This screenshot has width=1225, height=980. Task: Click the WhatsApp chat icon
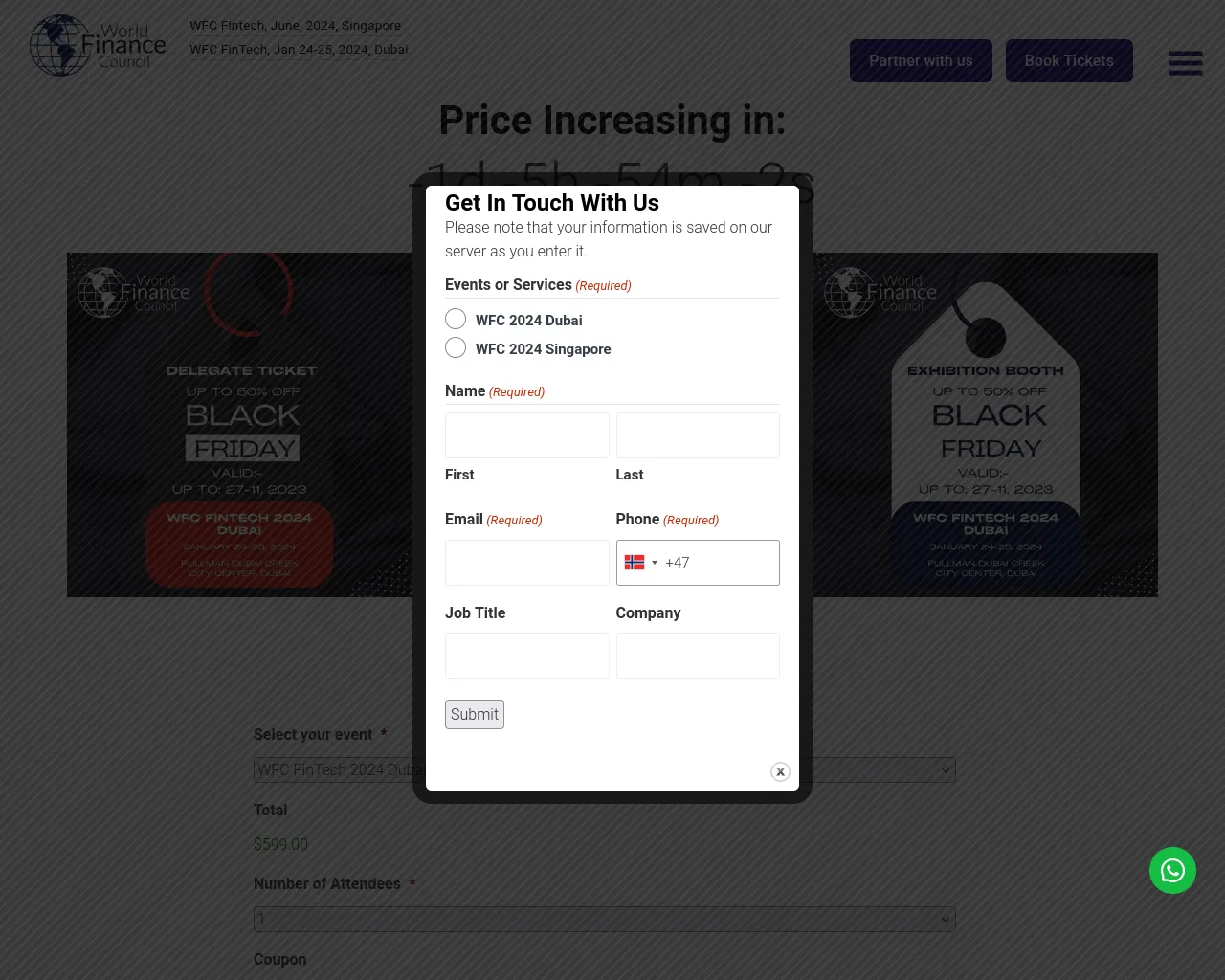1172,870
